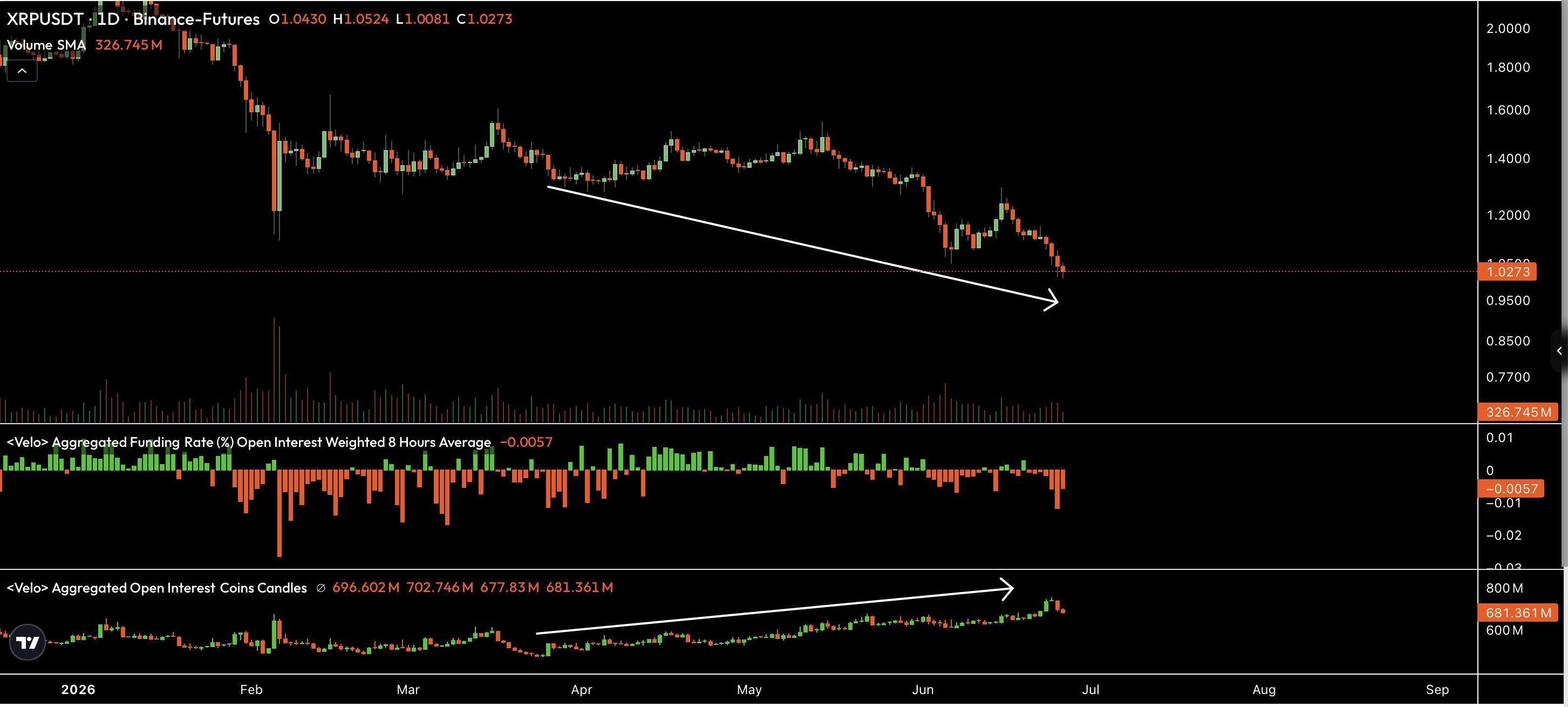Screen dimensions: 1568x707
Task: Collapse the indicator legend chevron button
Action: coord(22,71)
